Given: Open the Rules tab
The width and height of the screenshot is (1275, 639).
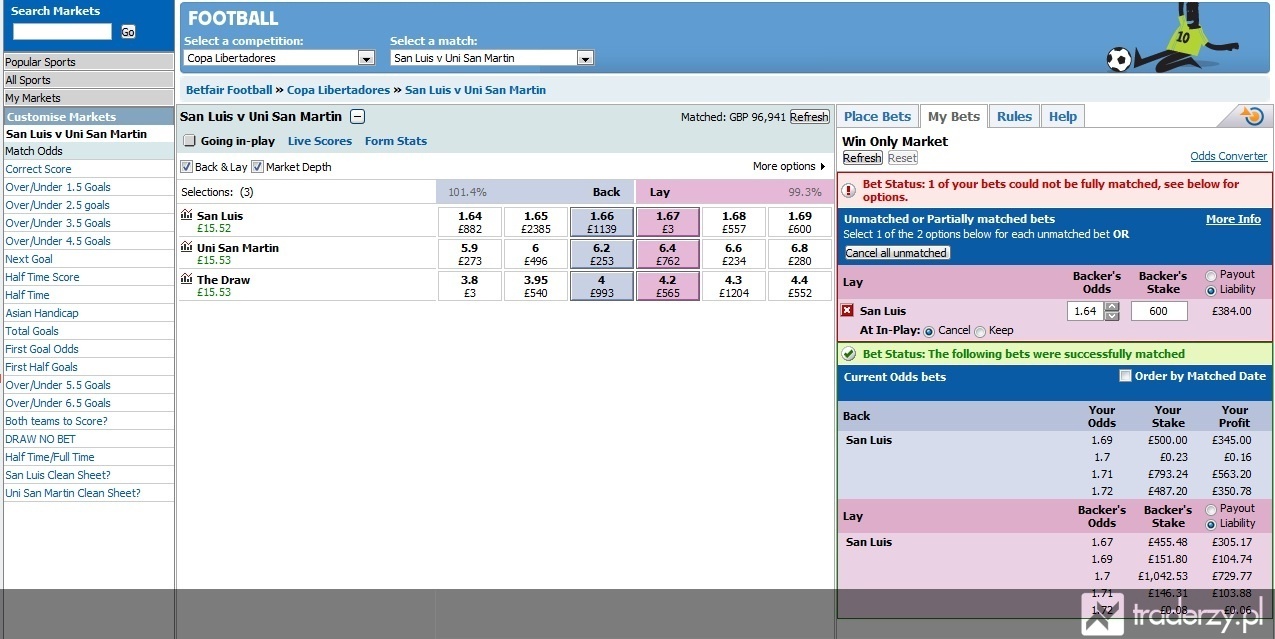Looking at the screenshot, I should pos(1014,116).
